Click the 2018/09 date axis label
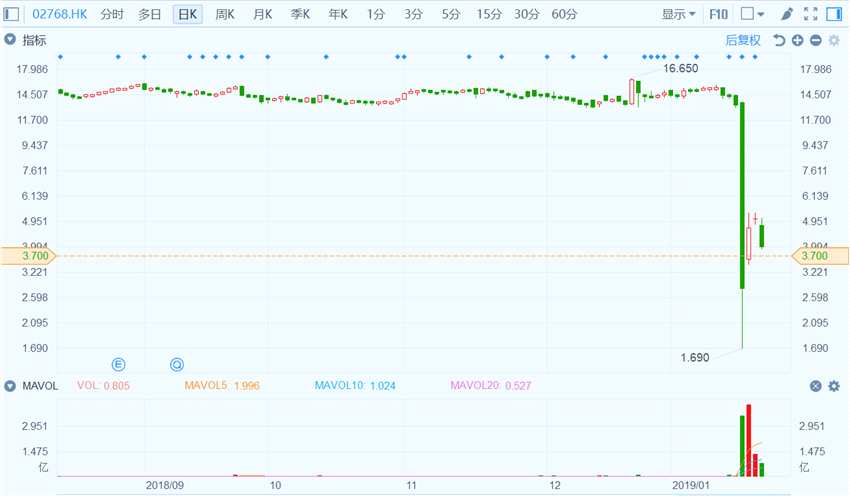 165,485
